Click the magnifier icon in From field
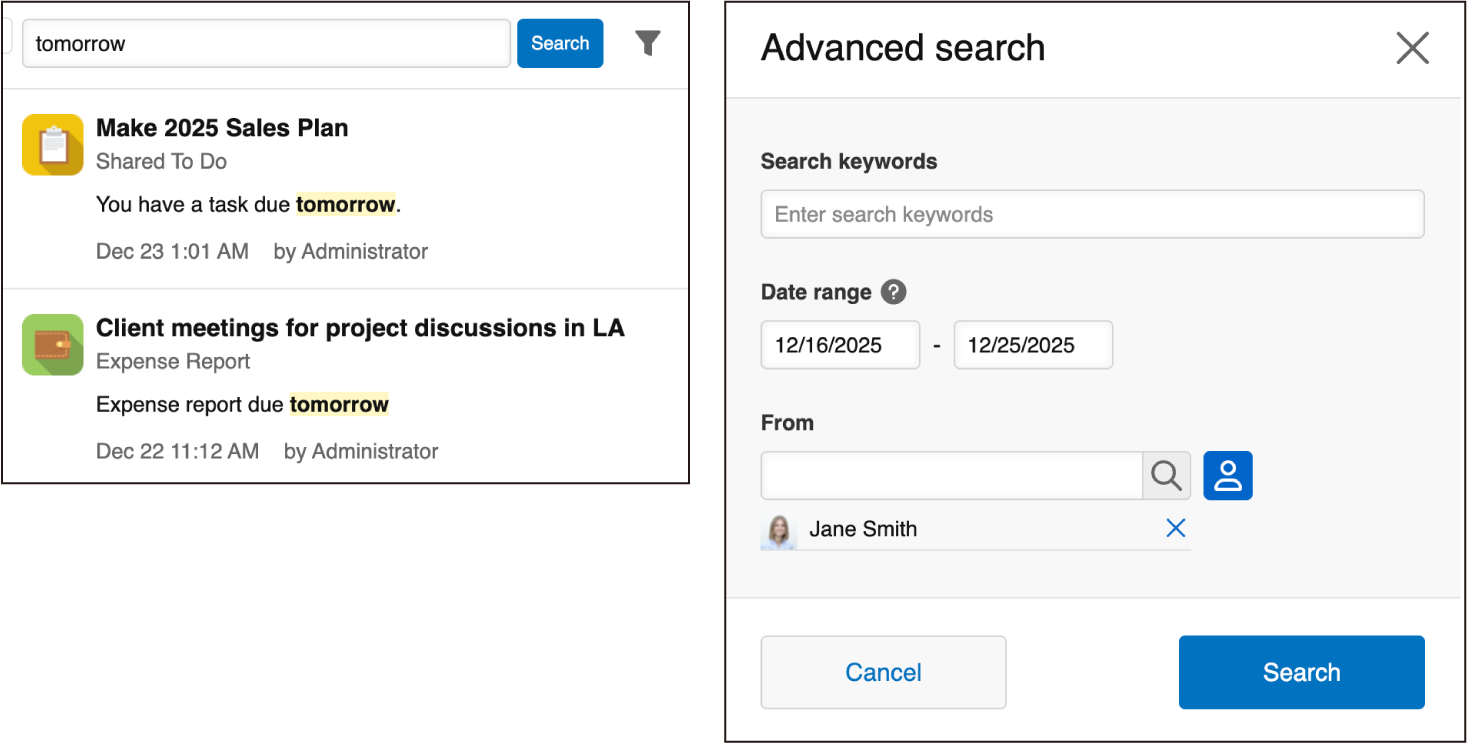This screenshot has height=746, width=1468. pyautogui.click(x=1166, y=476)
